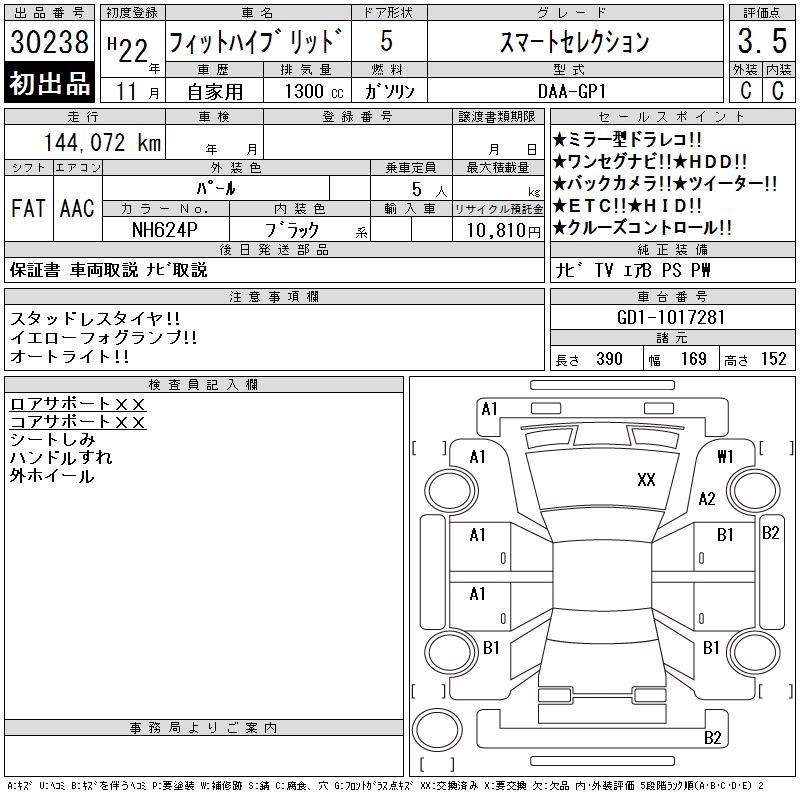
Task: Select the 初出品 black badge
Action: click(x=49, y=83)
